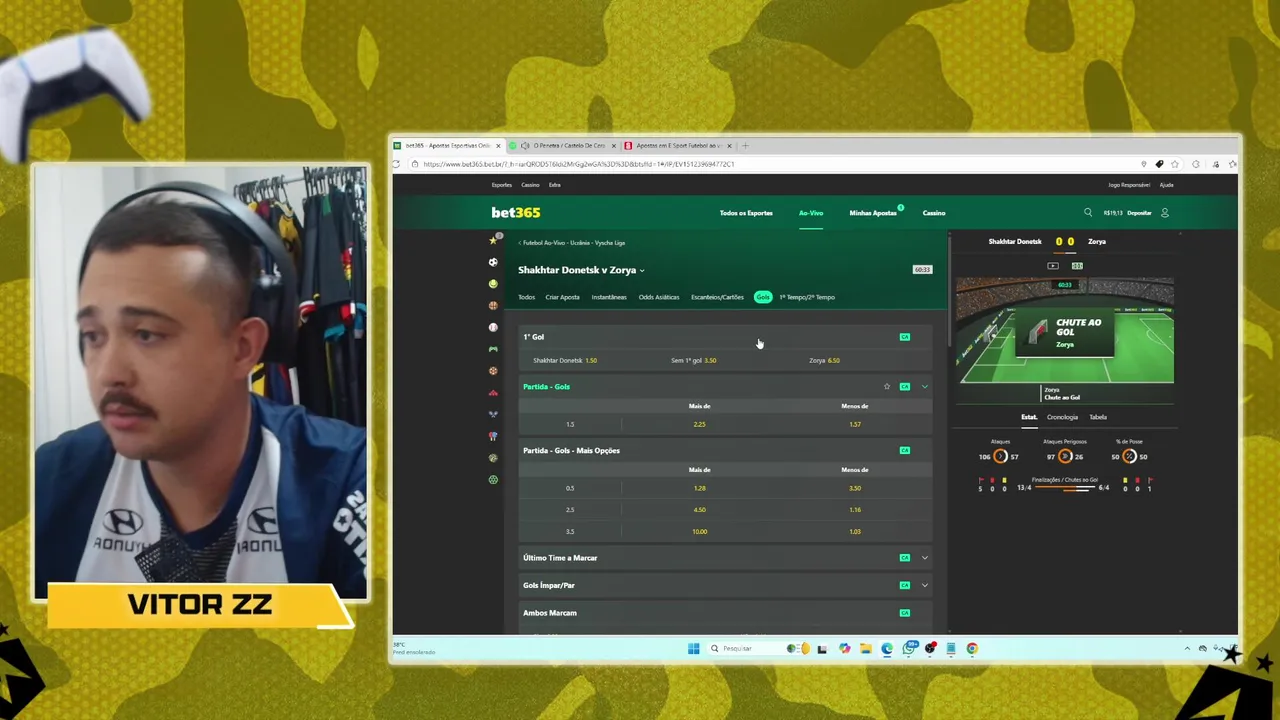The width and height of the screenshot is (1280, 720).
Task: Open Ao-Vivo section in header
Action: (x=811, y=213)
